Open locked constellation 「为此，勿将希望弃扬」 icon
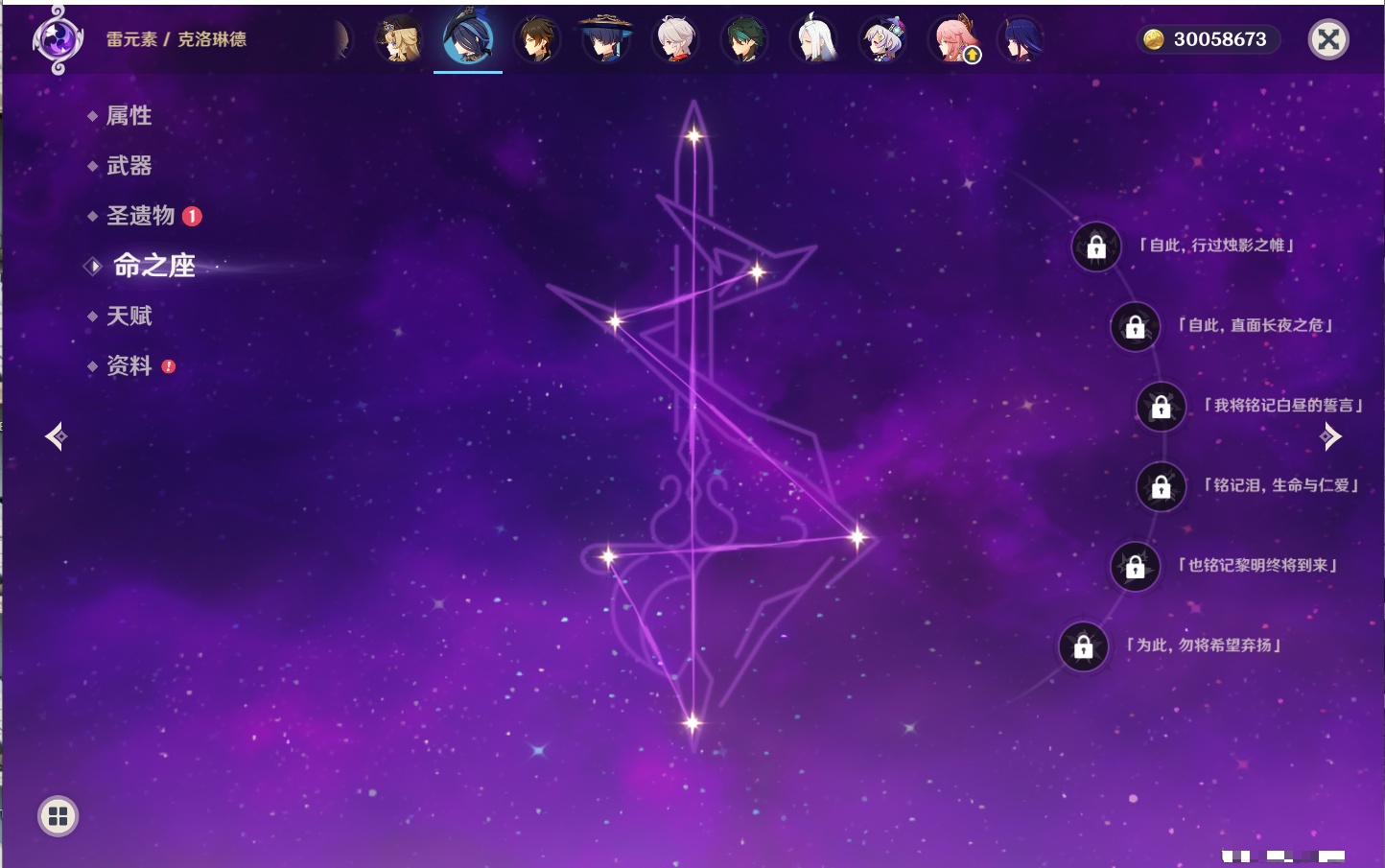Image resolution: width=1385 pixels, height=868 pixels. 1083,646
